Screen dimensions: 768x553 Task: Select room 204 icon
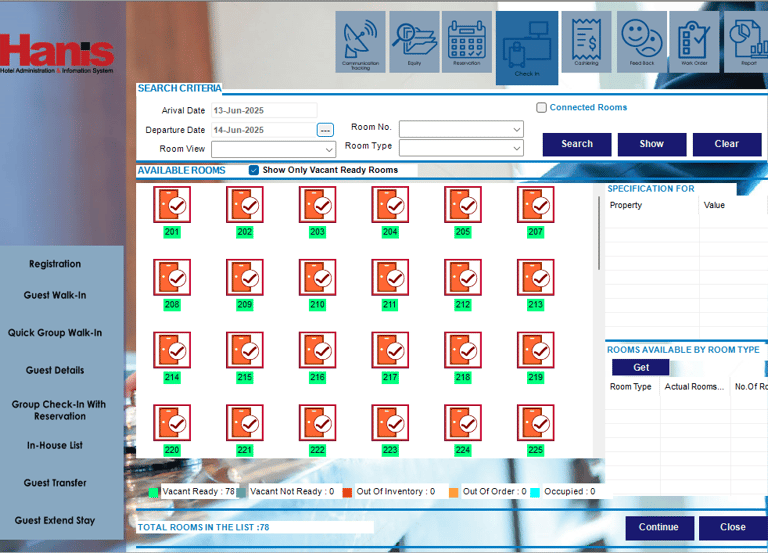point(390,204)
